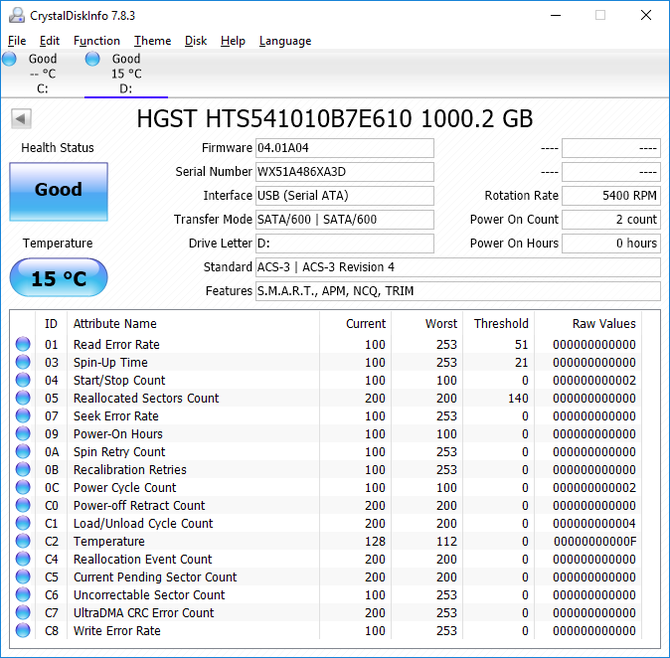Click the CrystalDiskInfo app icon in title bar
This screenshot has width=670, height=658.
click(17, 15)
